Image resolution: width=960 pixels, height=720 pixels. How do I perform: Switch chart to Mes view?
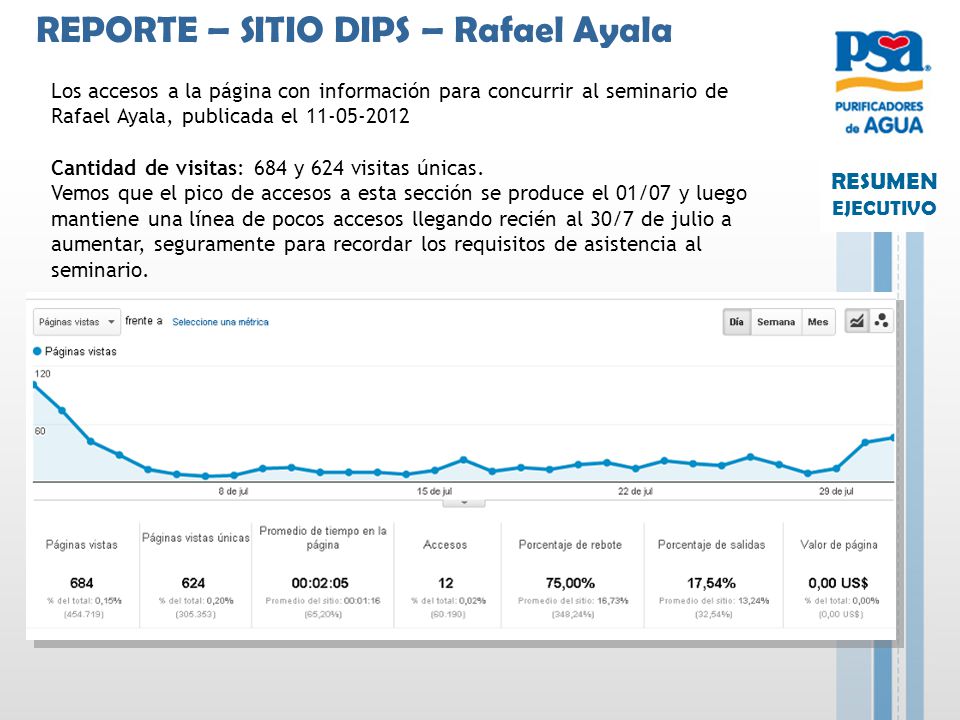coord(818,321)
